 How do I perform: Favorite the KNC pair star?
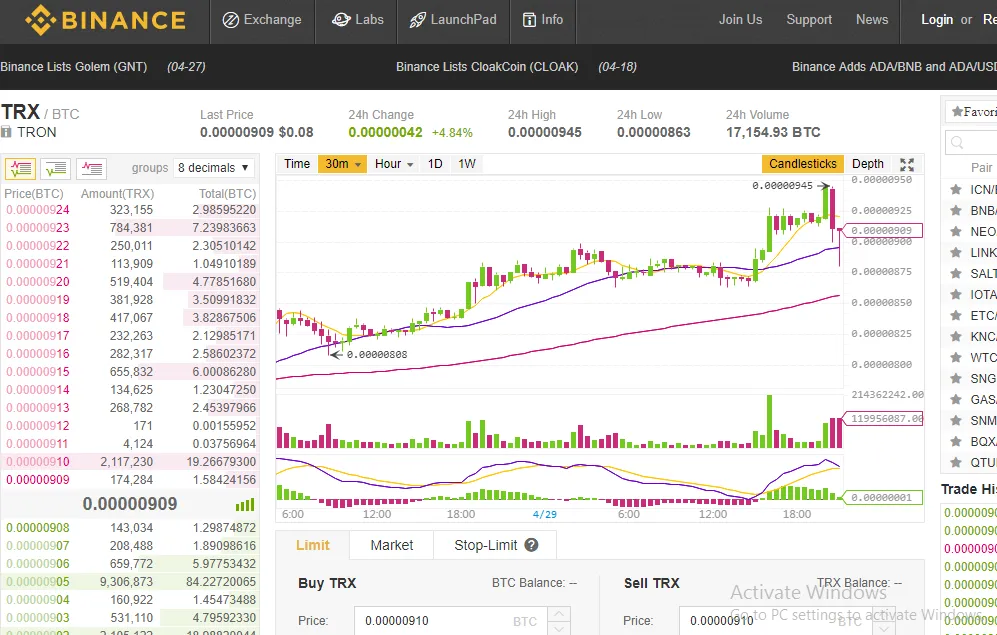click(955, 336)
